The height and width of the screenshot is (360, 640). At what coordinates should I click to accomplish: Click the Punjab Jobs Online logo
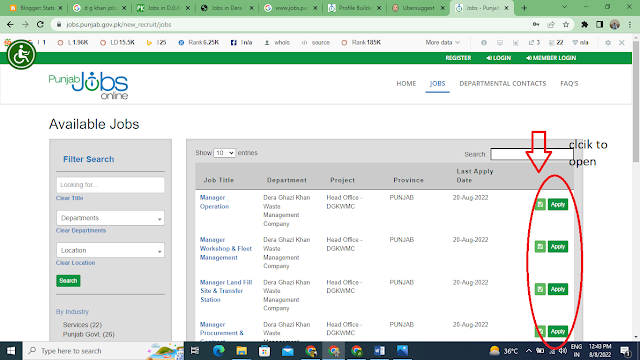point(89,85)
